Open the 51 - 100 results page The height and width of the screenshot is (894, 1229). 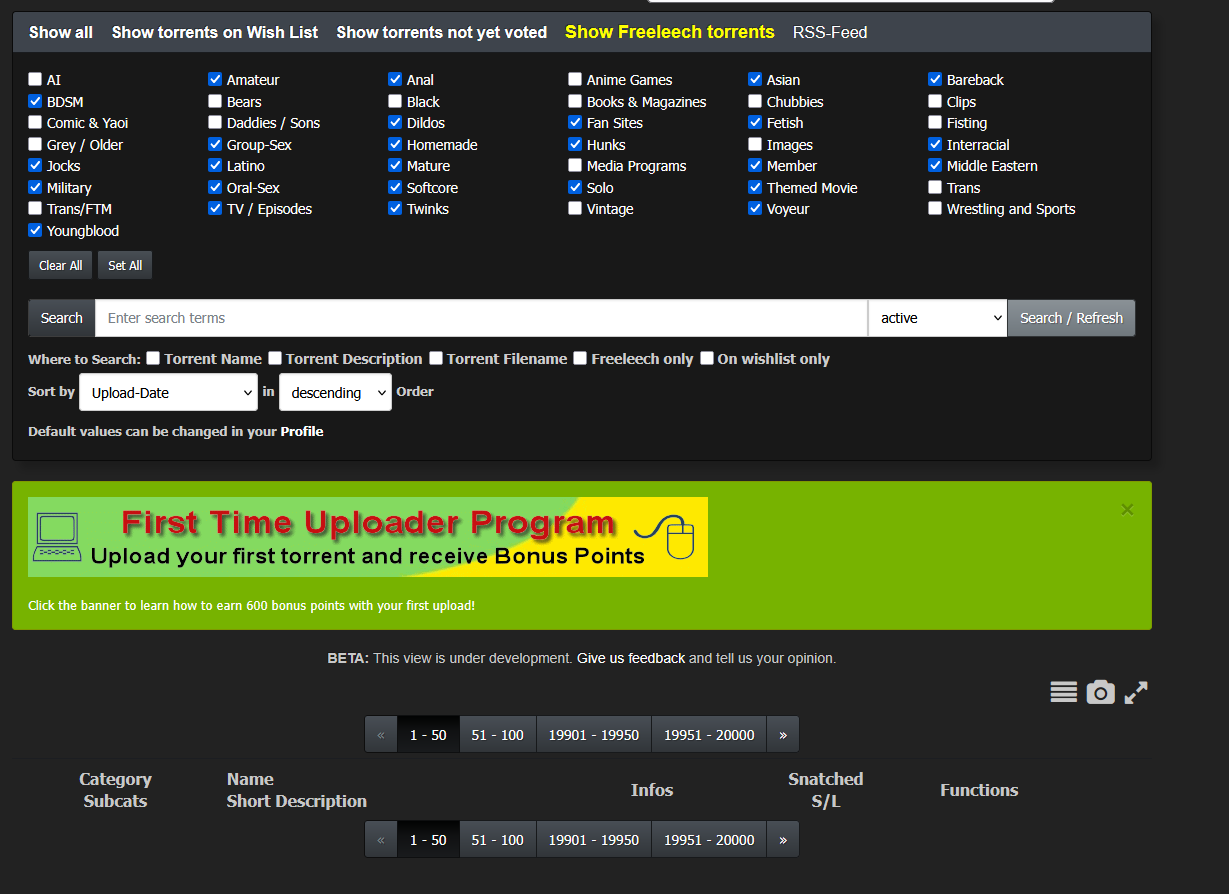point(497,733)
